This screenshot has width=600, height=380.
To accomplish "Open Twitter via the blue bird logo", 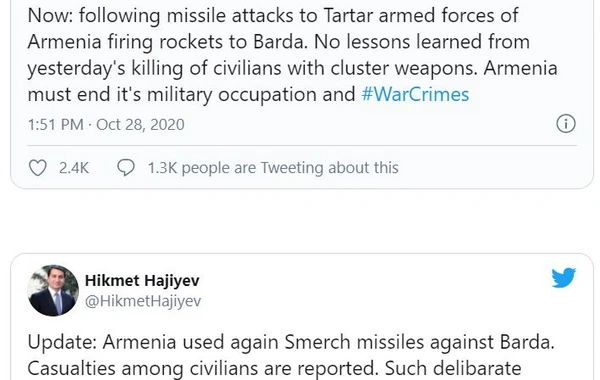I will tap(563, 277).
